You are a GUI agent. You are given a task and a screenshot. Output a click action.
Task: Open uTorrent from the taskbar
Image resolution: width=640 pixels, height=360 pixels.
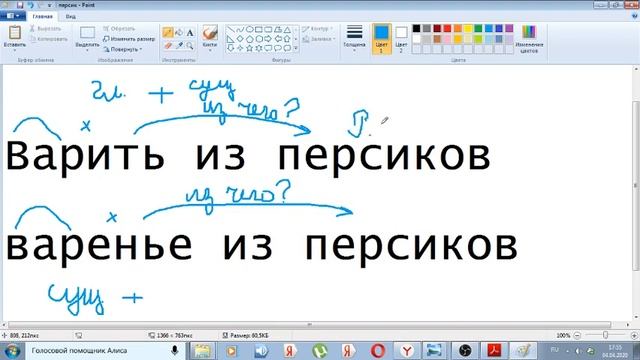click(x=320, y=351)
